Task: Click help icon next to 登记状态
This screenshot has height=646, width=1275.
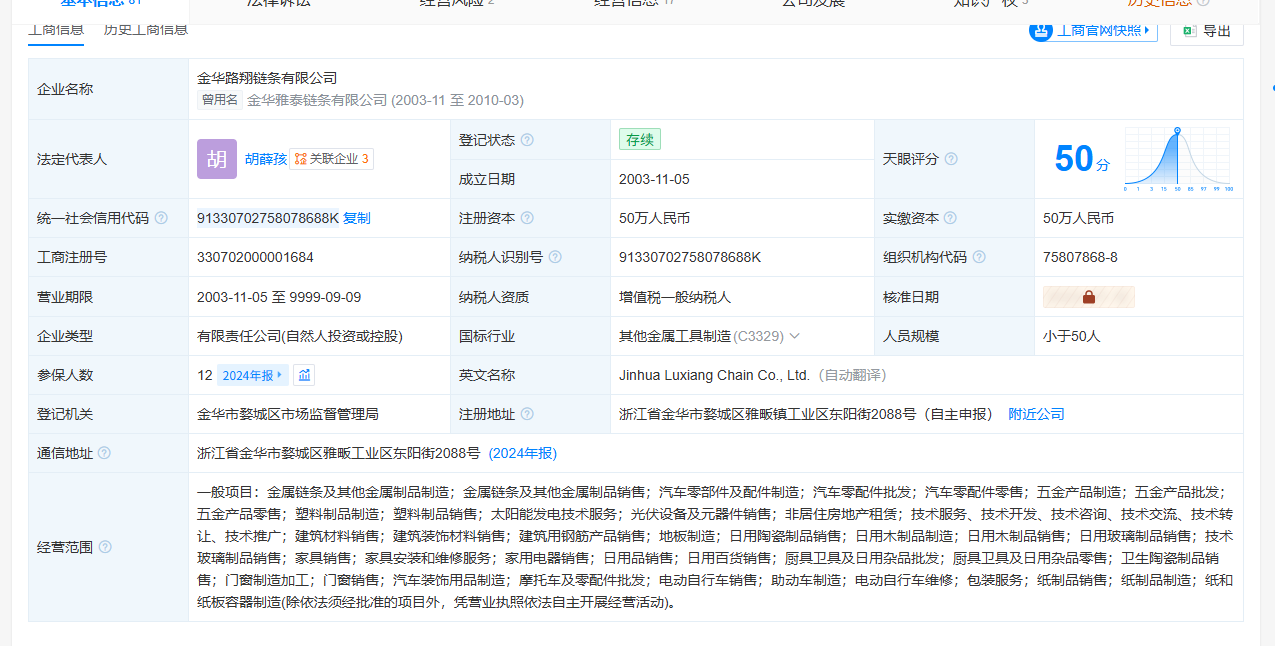Action: click(x=527, y=140)
